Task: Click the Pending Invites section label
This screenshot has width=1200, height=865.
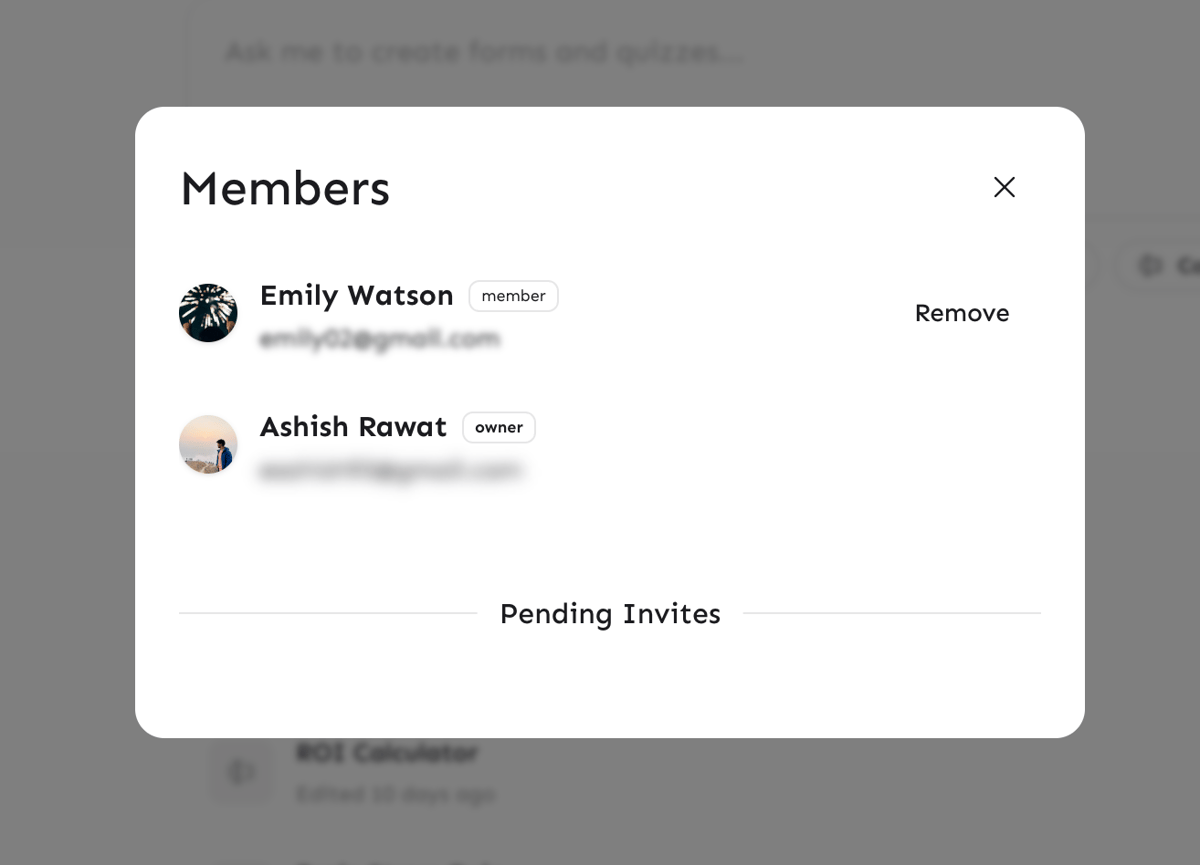Action: [x=610, y=614]
